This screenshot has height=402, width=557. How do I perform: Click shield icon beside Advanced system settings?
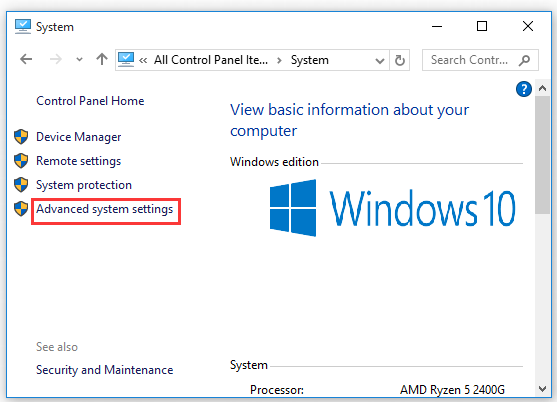pyautogui.click(x=21, y=209)
